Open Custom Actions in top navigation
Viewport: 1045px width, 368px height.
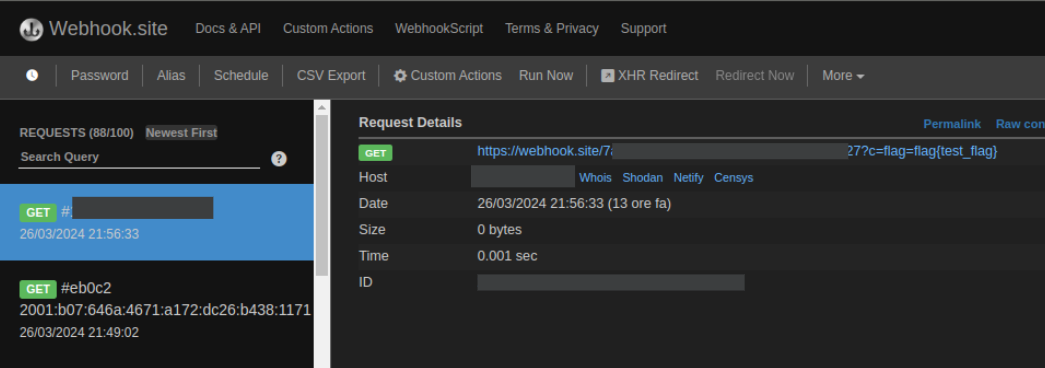pos(328,29)
